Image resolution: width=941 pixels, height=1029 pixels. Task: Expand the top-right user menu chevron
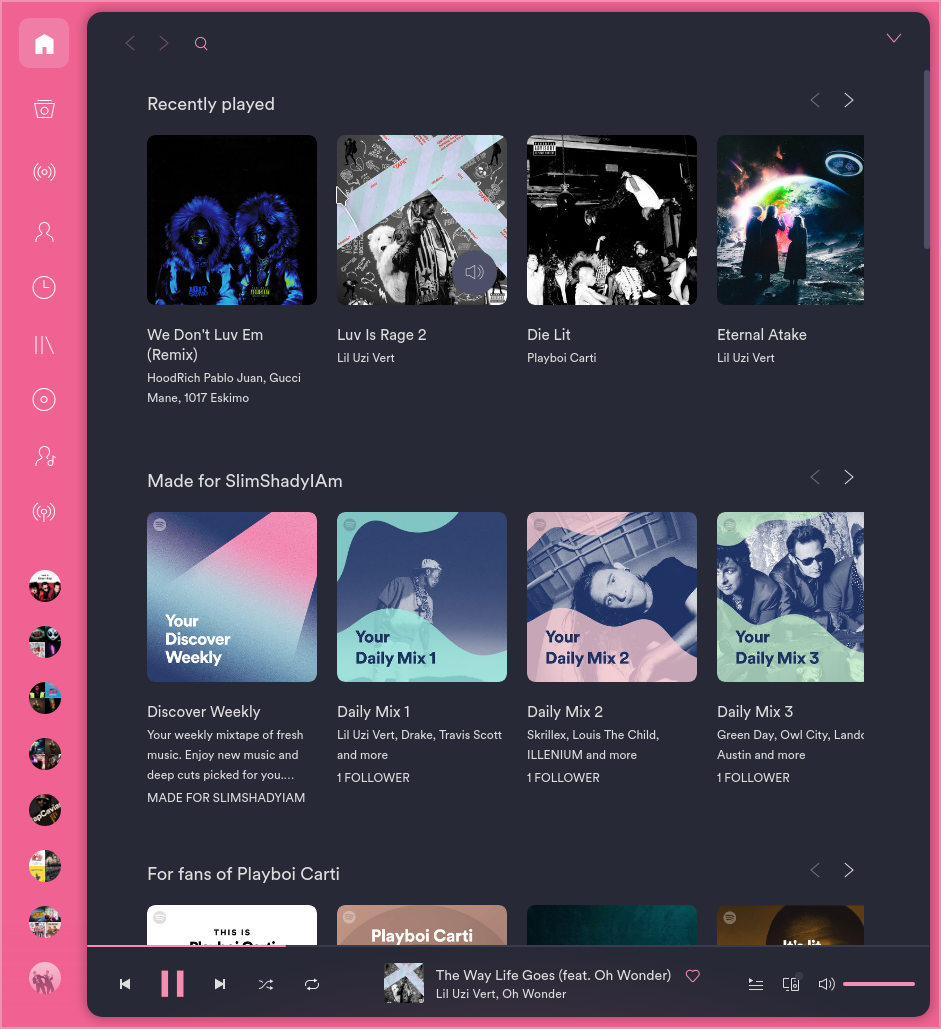pos(894,38)
